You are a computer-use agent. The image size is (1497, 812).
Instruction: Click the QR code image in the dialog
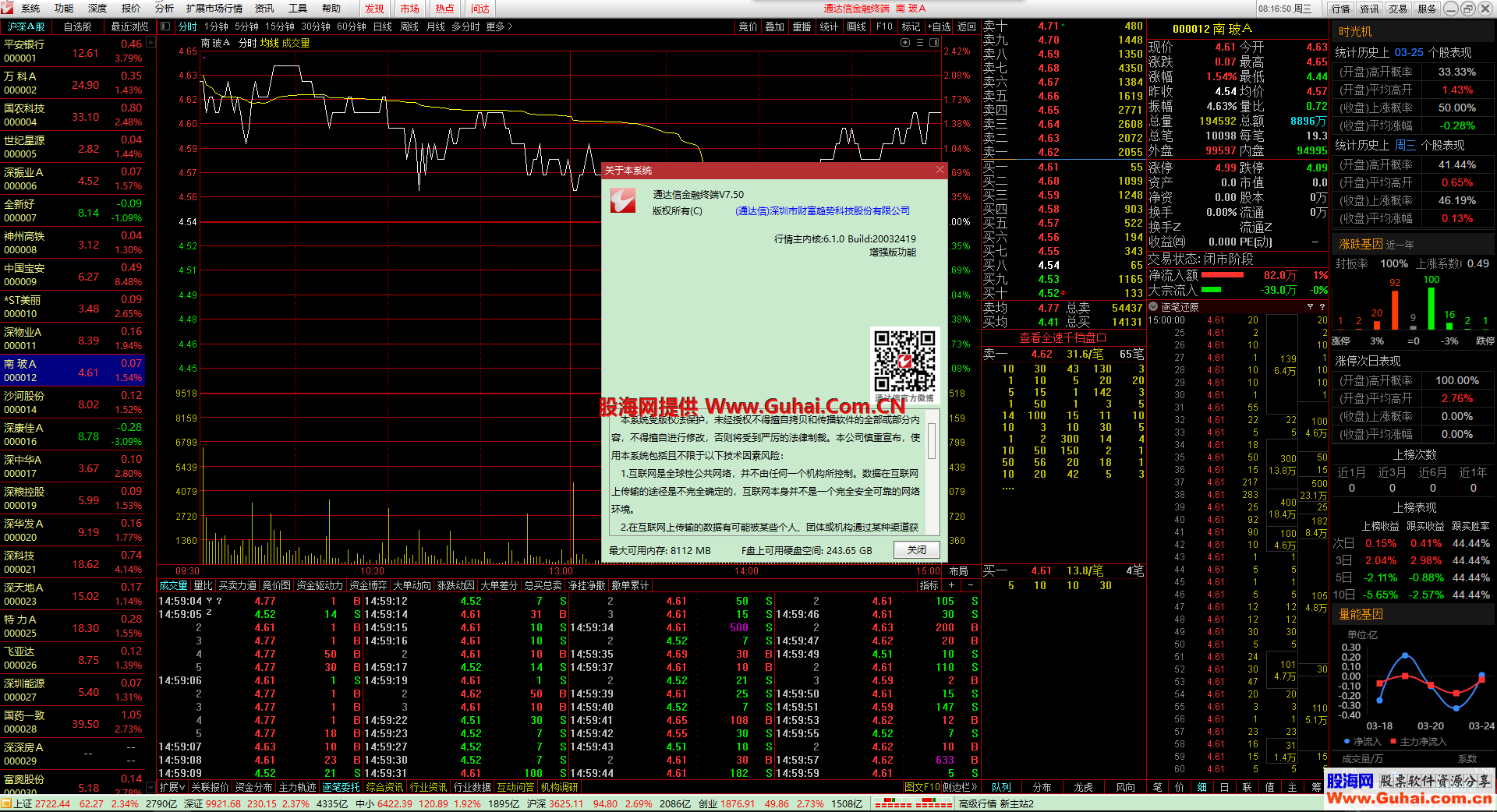(x=904, y=361)
